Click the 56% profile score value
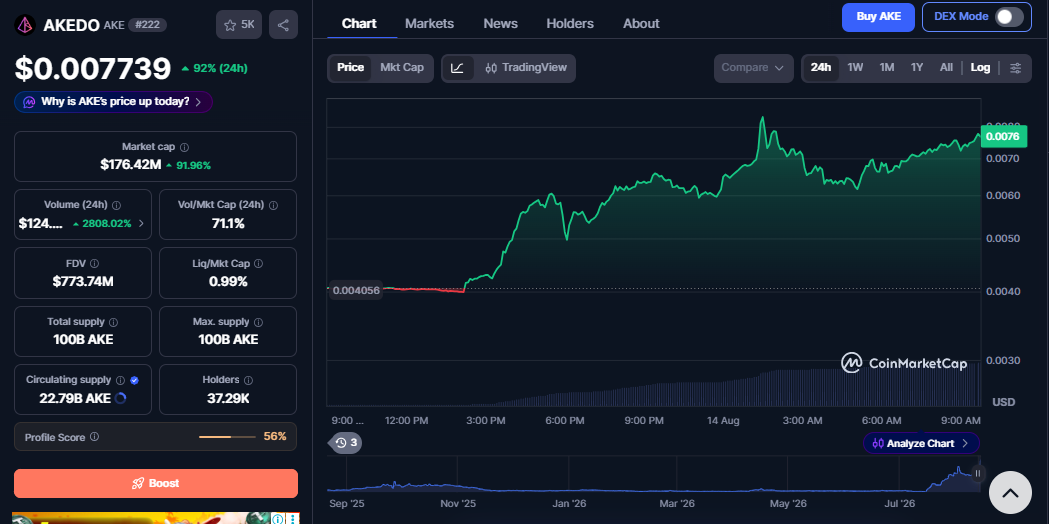1049x524 pixels. [x=275, y=436]
